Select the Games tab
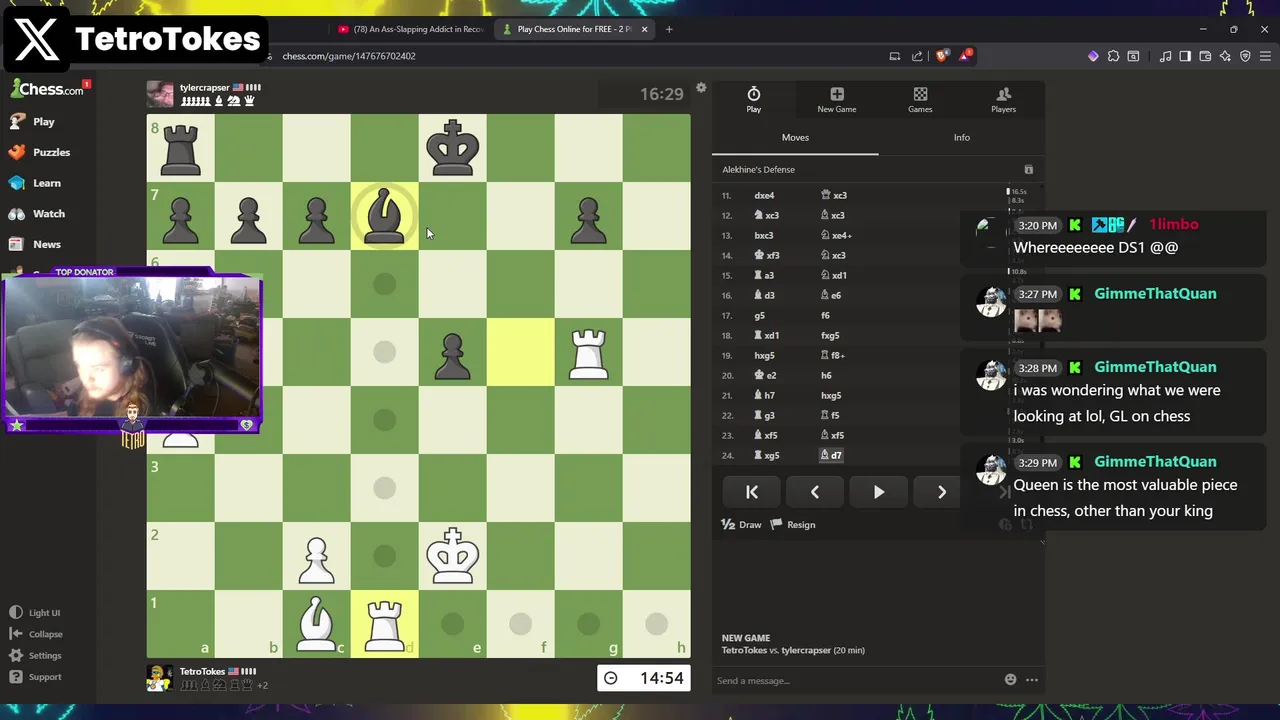Viewport: 1280px width, 720px height. pyautogui.click(x=920, y=100)
